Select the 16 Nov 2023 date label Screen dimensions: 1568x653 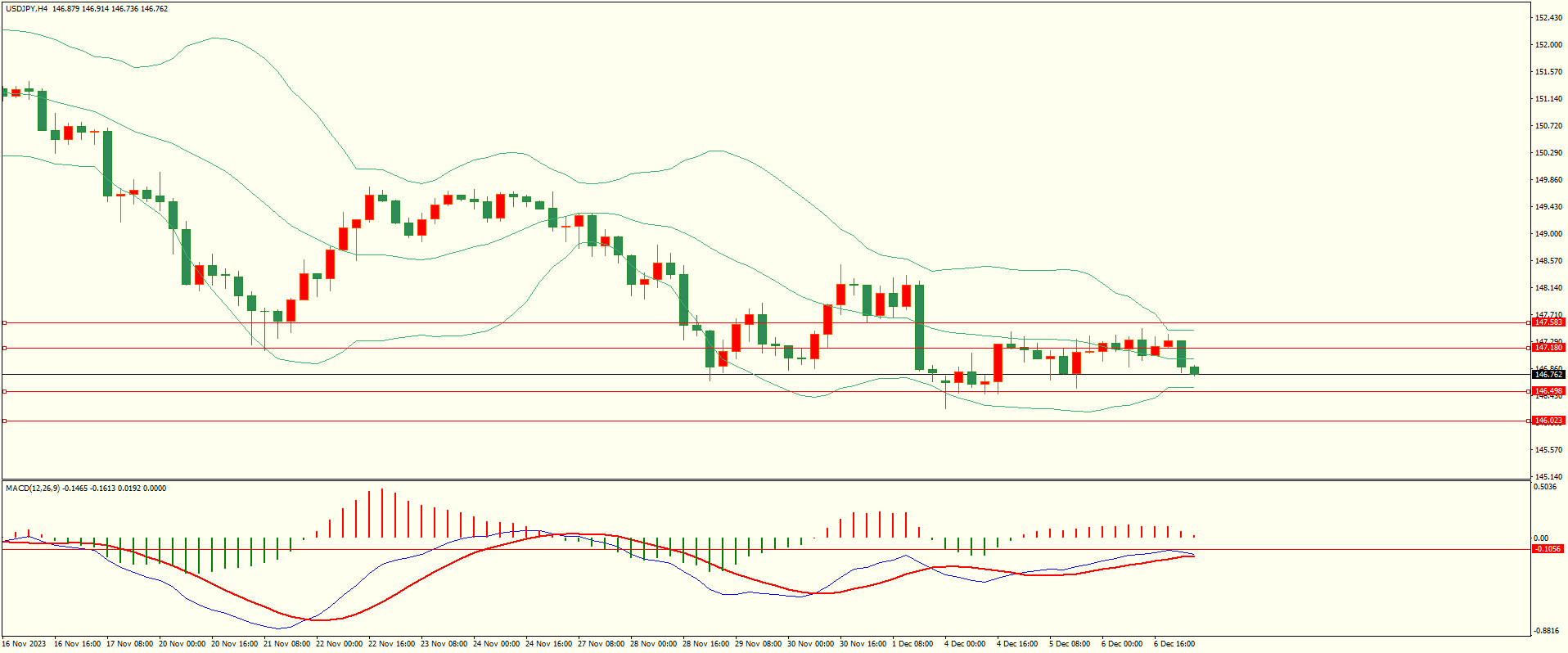click(x=25, y=644)
